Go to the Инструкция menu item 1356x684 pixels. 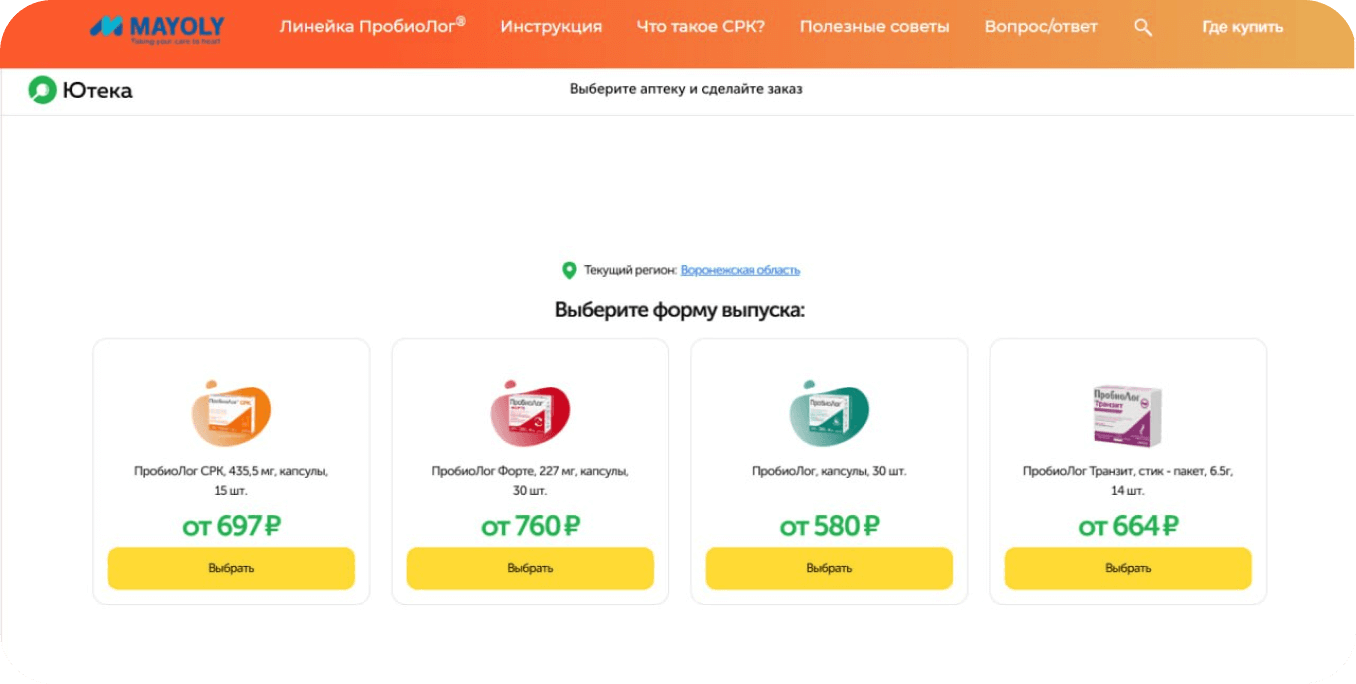pyautogui.click(x=551, y=27)
